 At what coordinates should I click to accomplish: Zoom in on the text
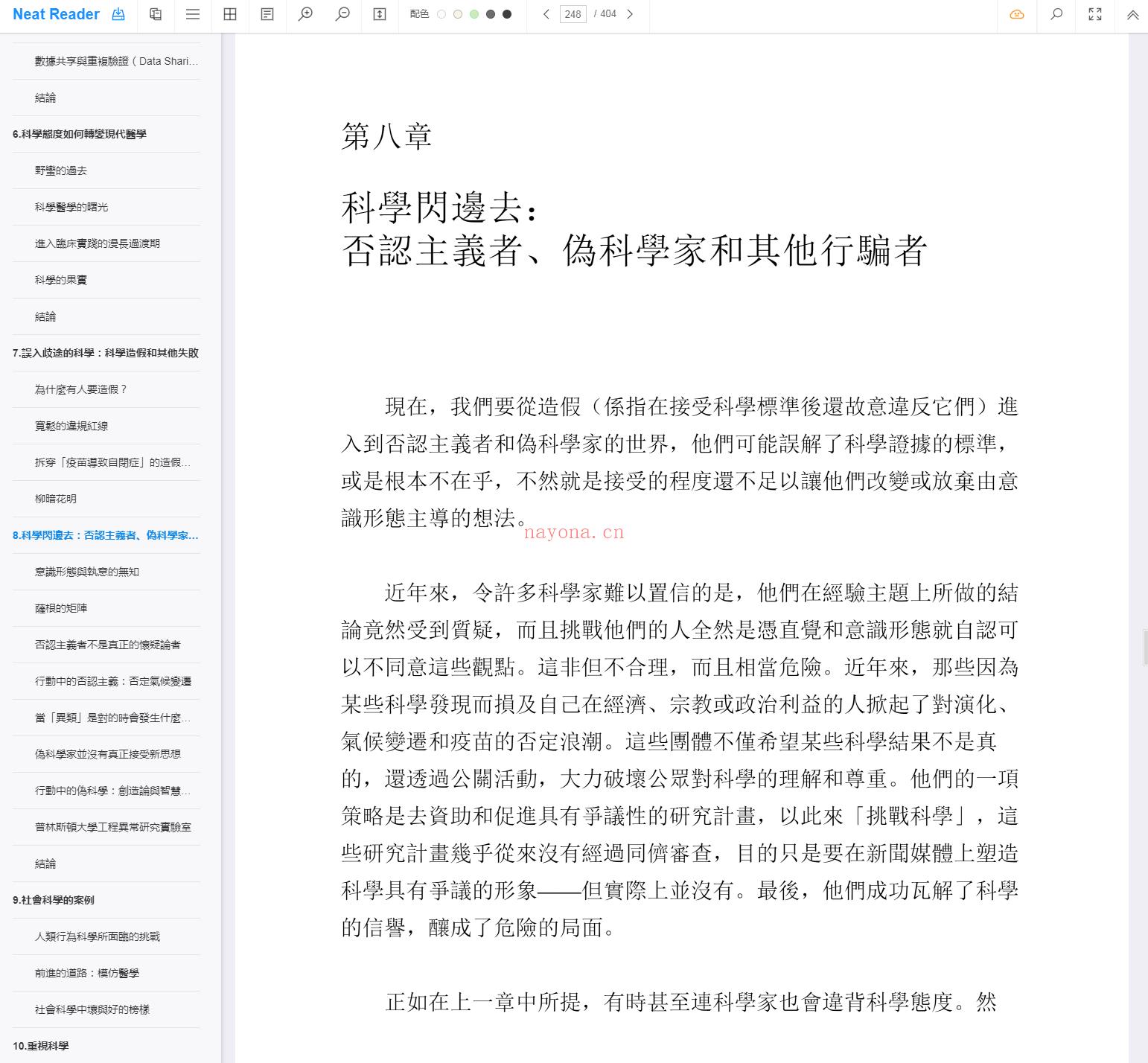click(x=305, y=14)
